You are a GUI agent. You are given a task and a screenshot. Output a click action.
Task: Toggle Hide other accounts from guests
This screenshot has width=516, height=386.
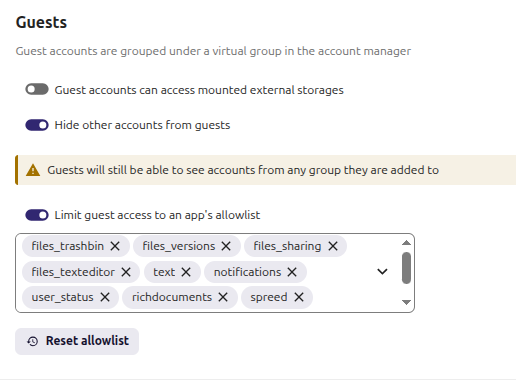tap(37, 125)
